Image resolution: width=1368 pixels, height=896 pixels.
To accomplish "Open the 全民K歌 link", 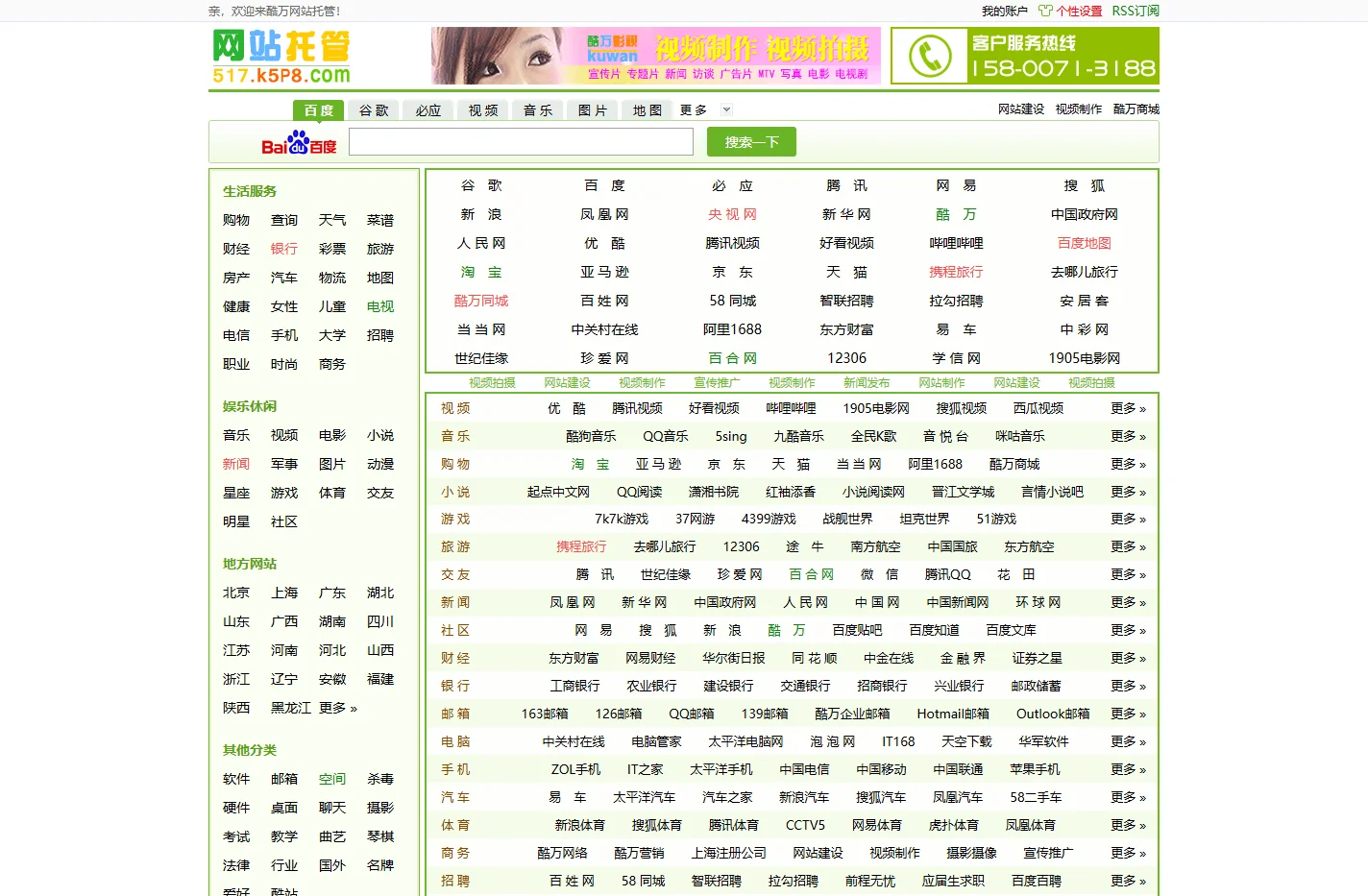I will [x=874, y=436].
